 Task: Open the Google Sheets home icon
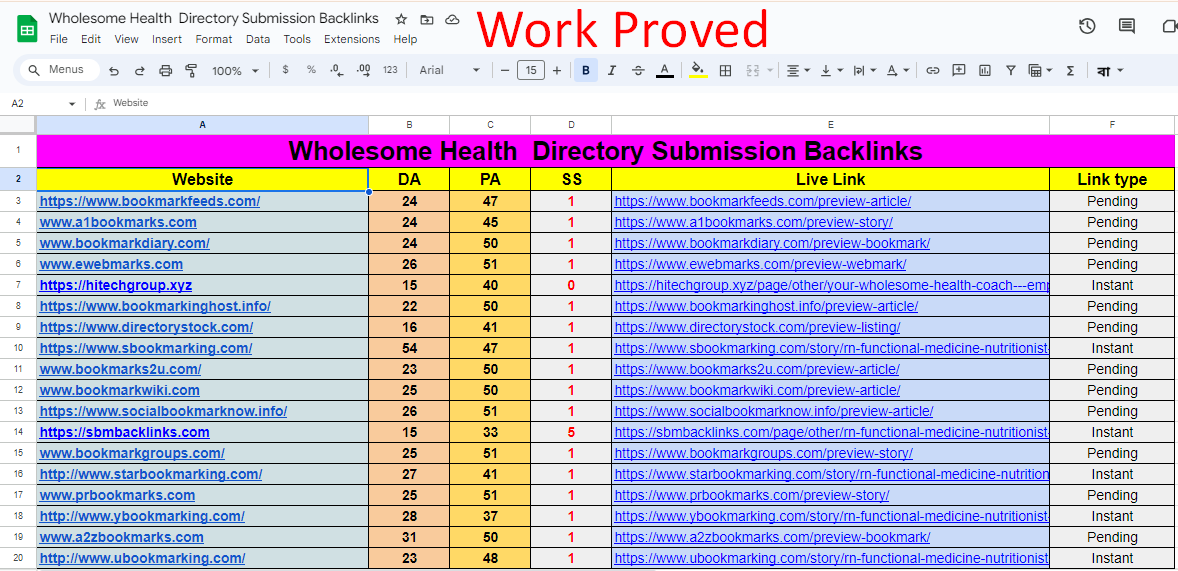click(27, 30)
